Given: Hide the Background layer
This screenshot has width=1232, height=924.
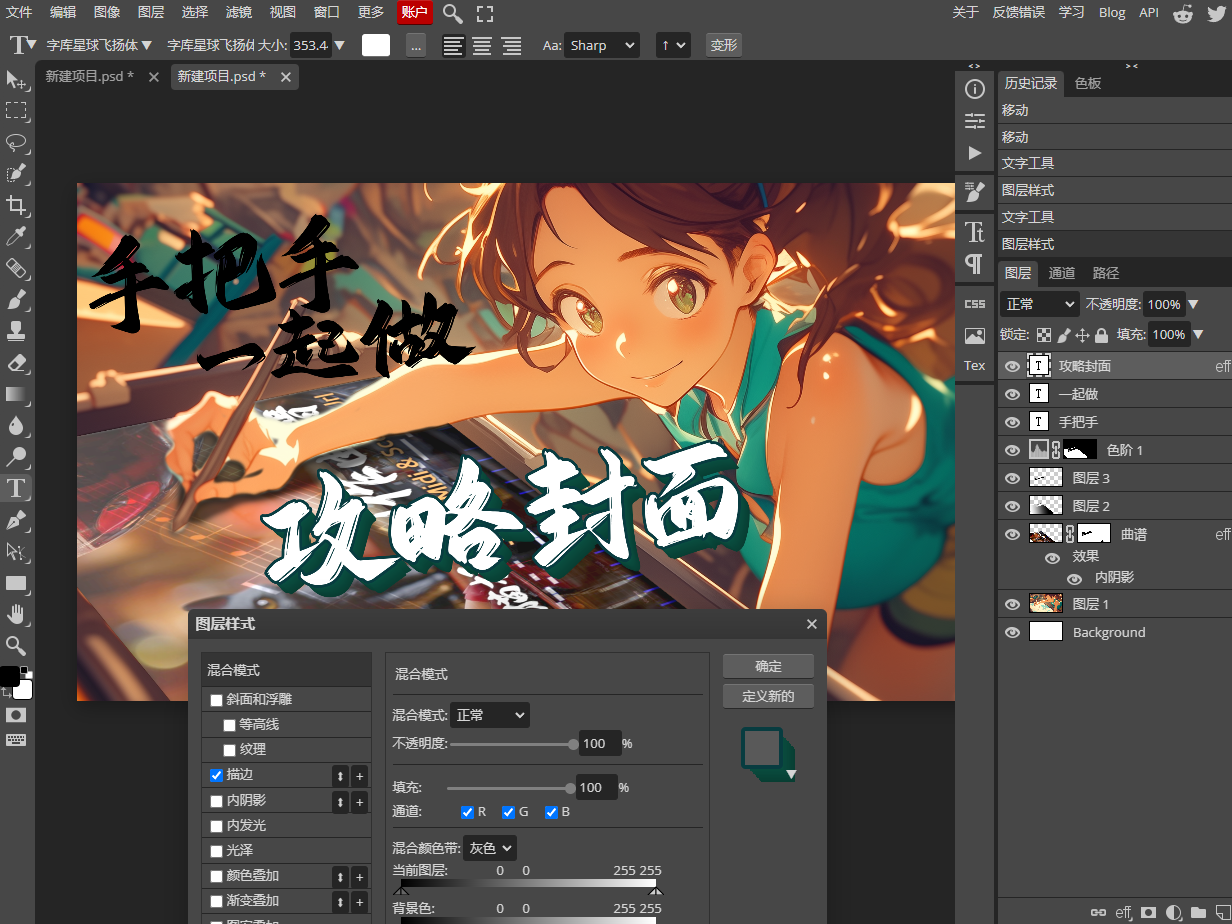Looking at the screenshot, I should coord(1012,633).
